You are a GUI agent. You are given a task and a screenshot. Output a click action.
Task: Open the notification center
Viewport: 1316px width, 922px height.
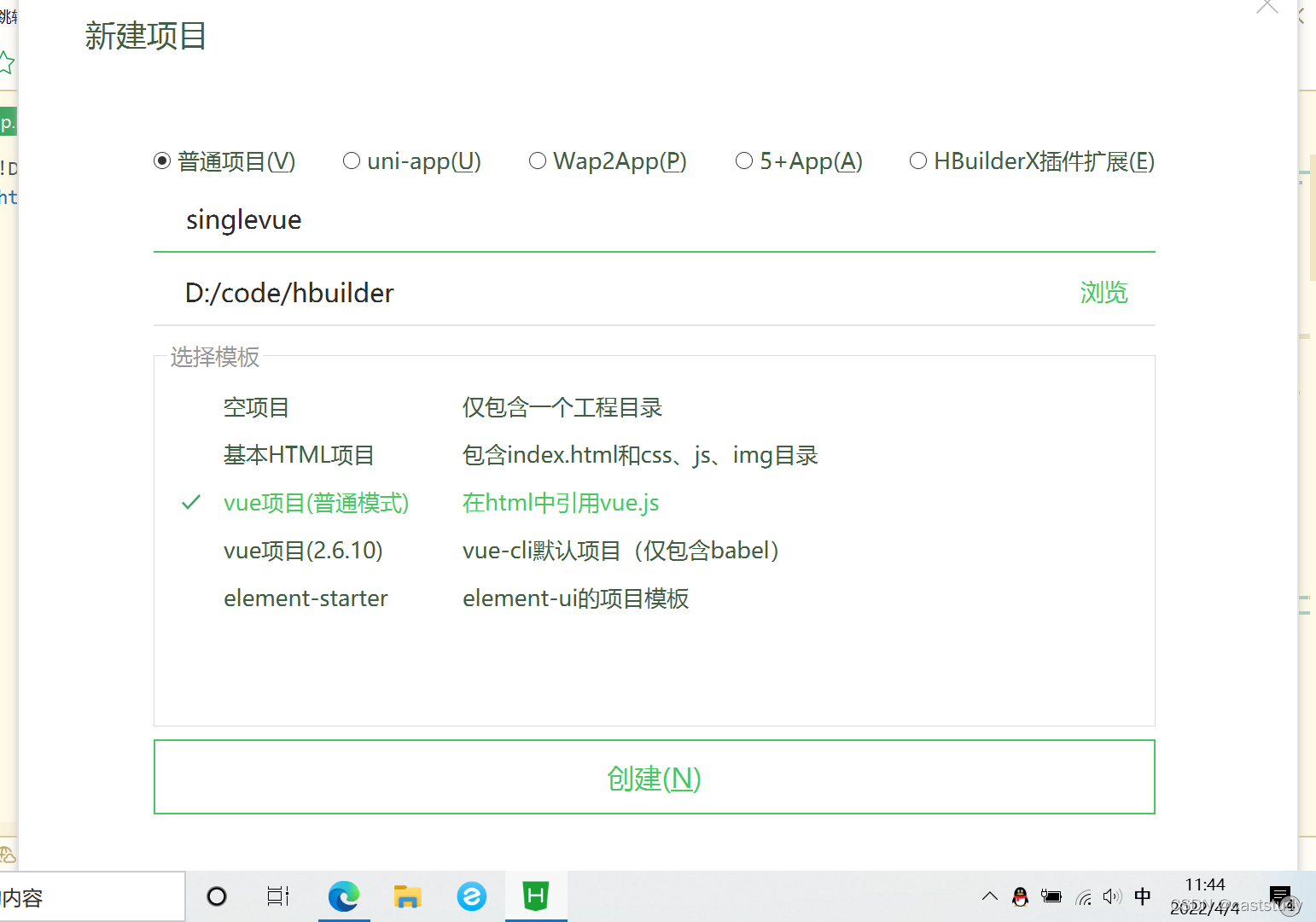(1280, 896)
